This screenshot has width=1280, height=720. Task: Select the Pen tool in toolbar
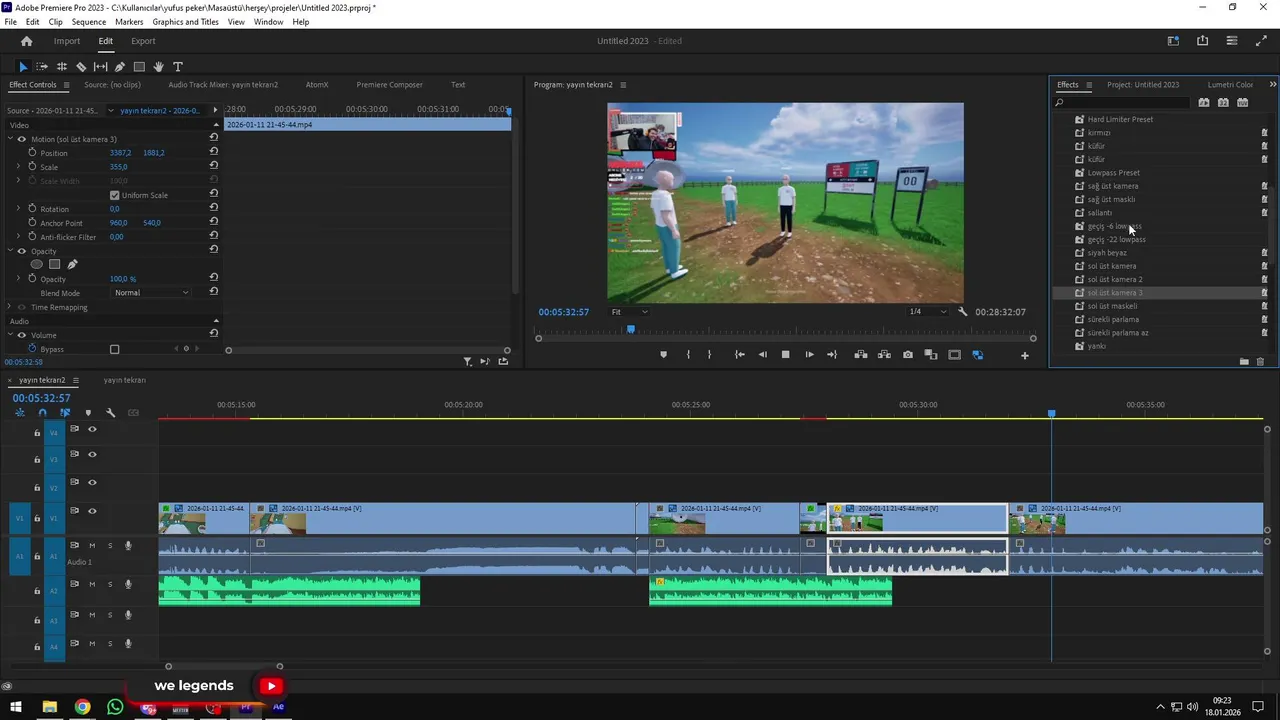[x=120, y=67]
